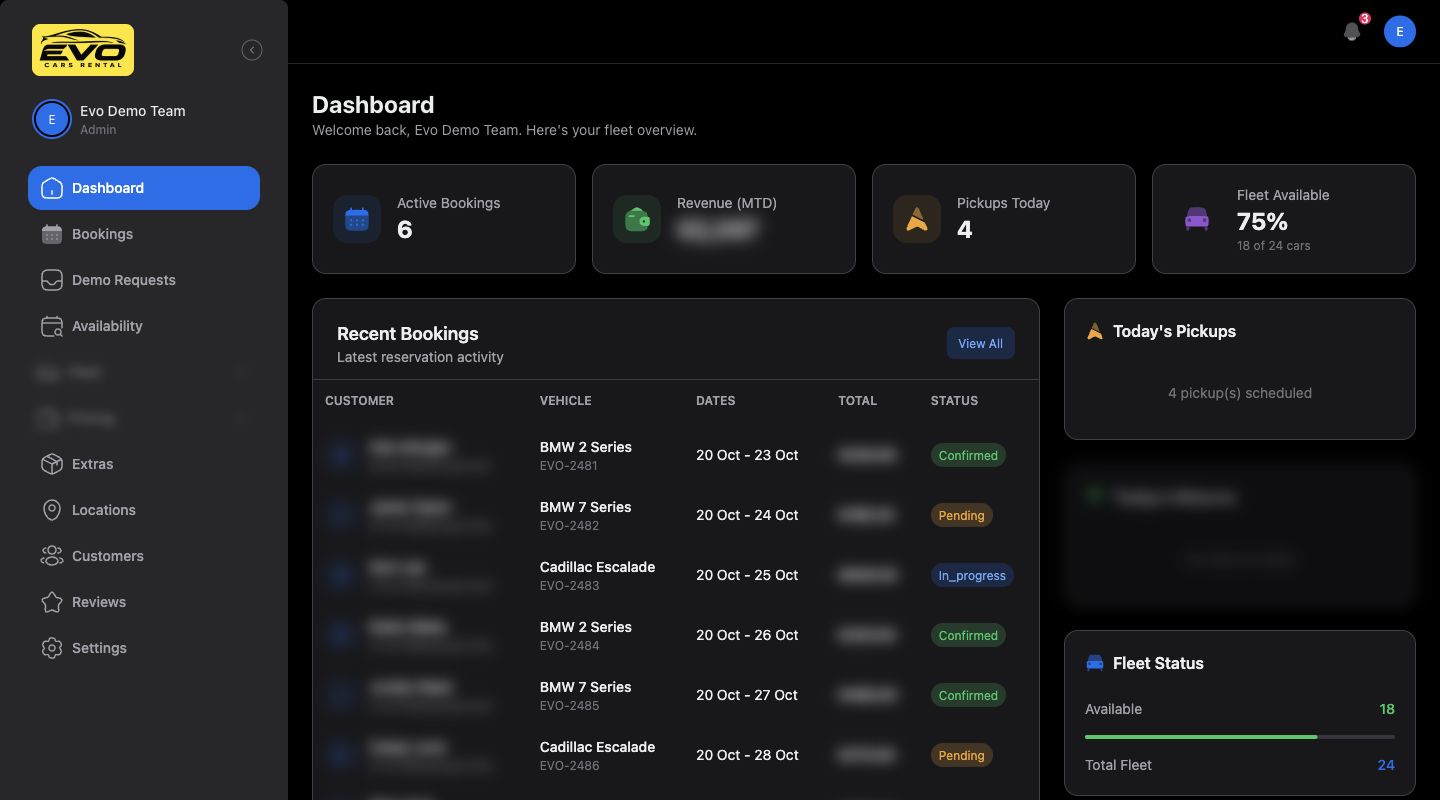Select Availability in the sidebar
This screenshot has height=800, width=1440.
point(144,326)
